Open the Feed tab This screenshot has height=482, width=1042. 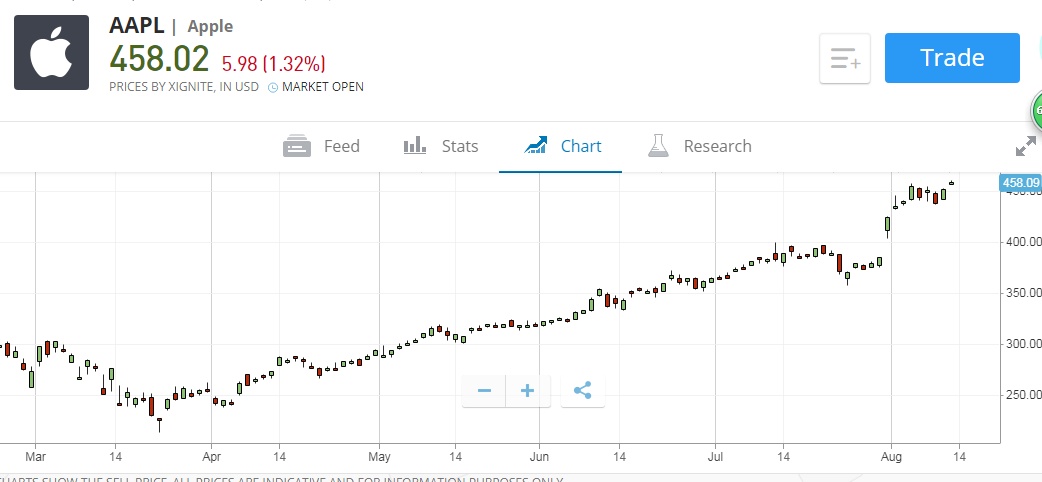322,146
